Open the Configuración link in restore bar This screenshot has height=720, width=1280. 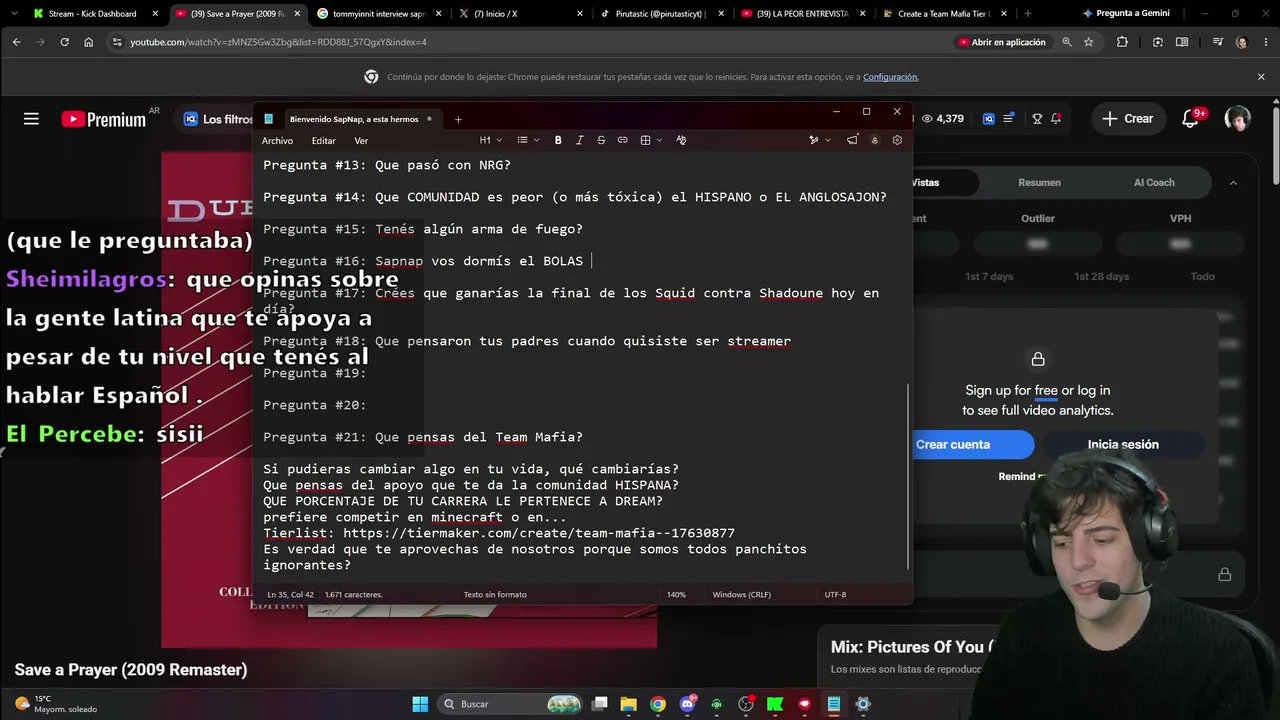click(890, 77)
